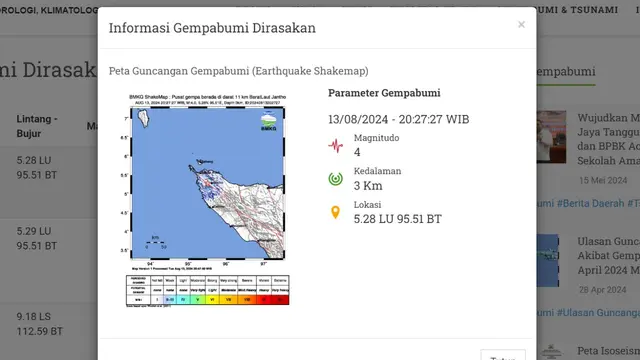
Task: Click the #Berita Daerah hashtag link
Action: [x=591, y=203]
